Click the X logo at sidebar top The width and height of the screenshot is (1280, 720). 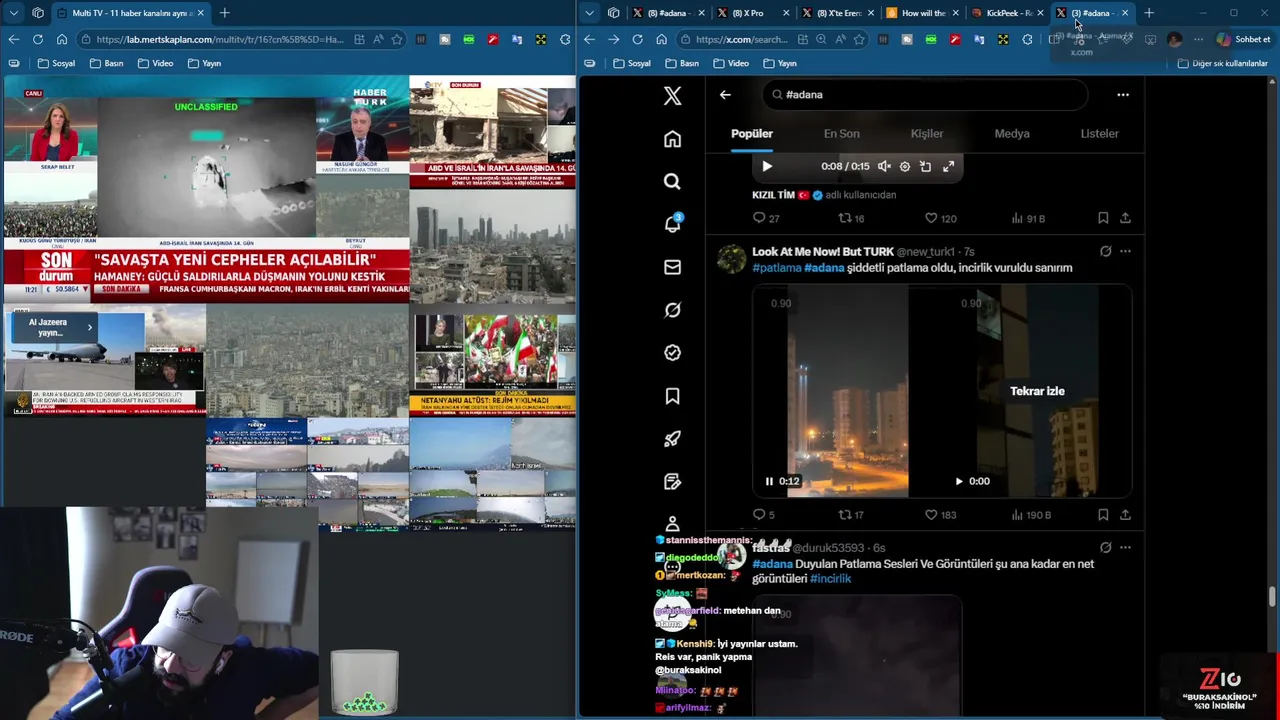click(x=672, y=95)
